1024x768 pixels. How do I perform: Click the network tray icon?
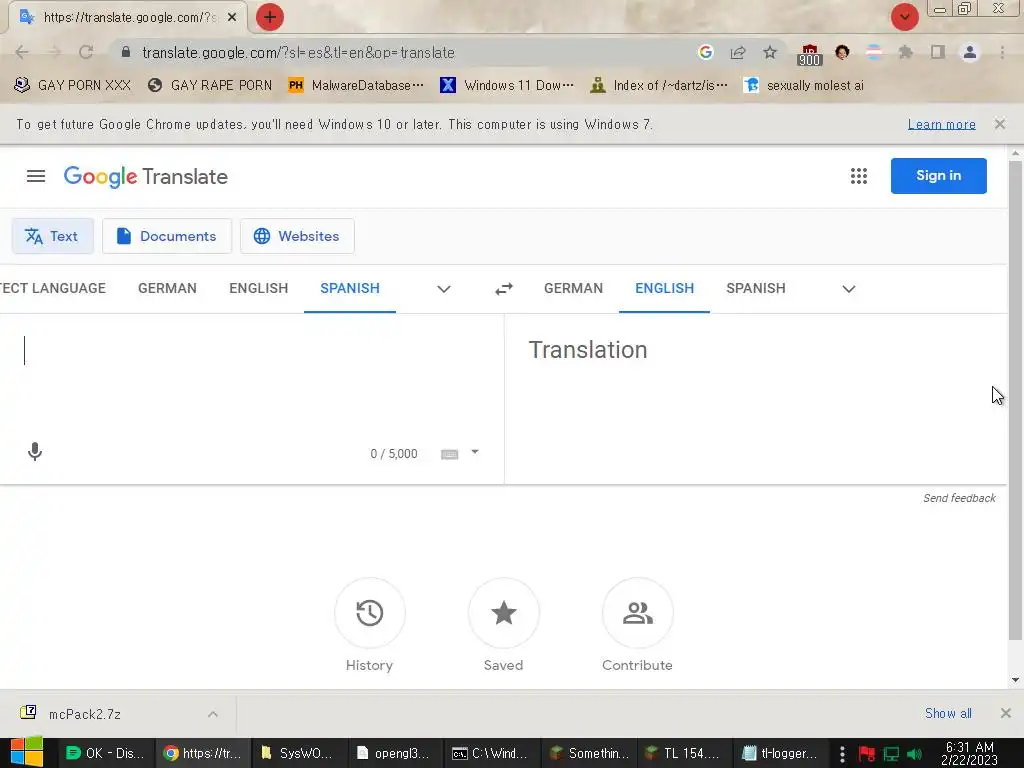tap(891, 754)
